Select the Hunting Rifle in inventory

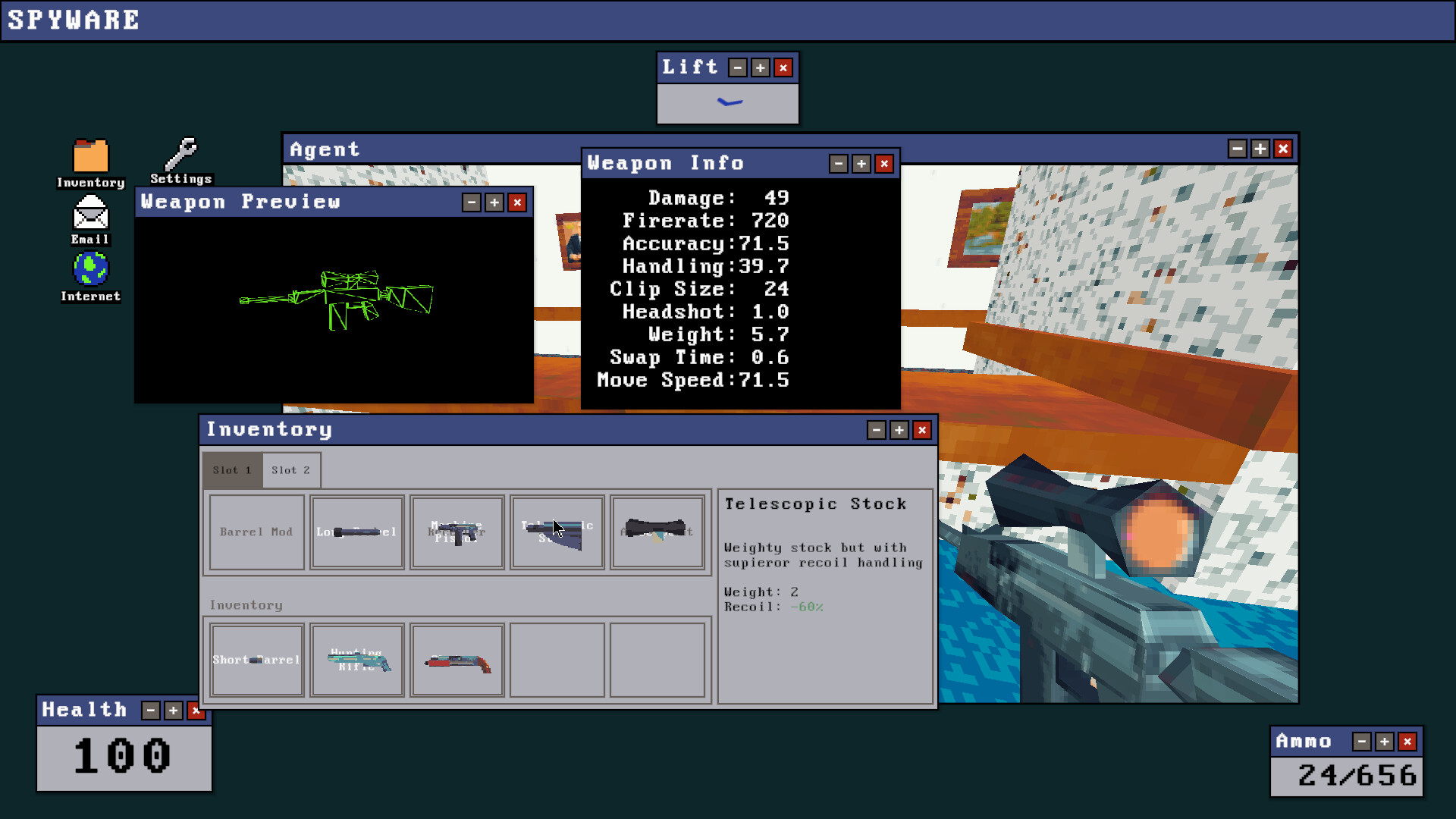pyautogui.click(x=356, y=659)
